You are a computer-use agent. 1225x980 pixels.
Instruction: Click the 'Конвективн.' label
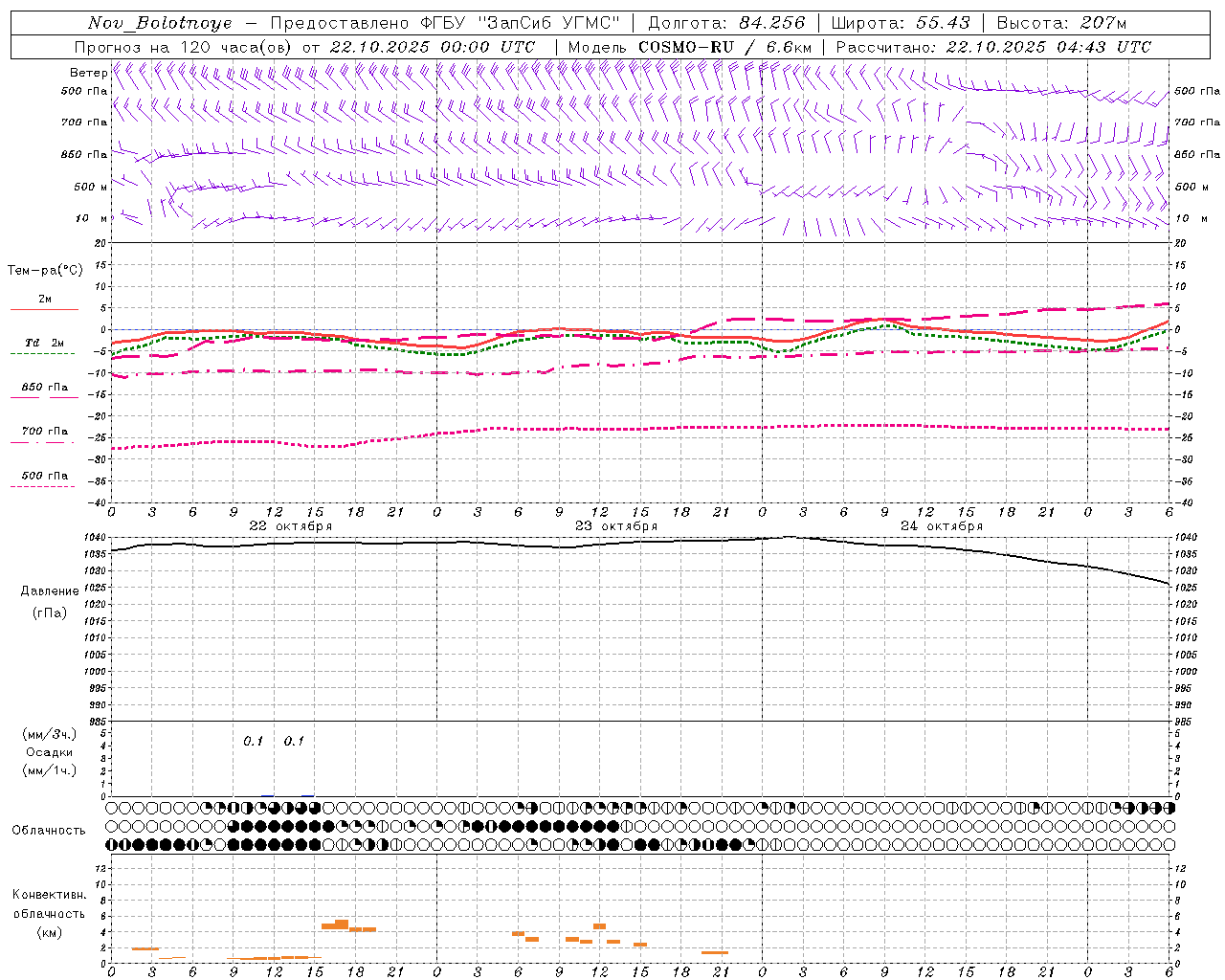50,895
